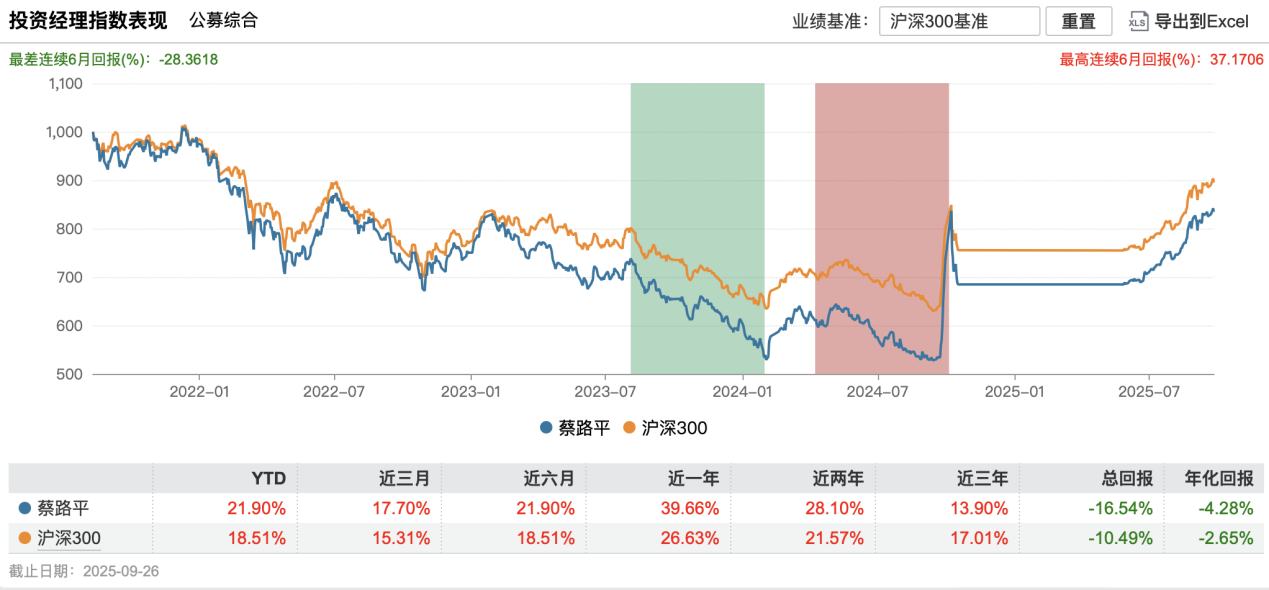
Task: Click the 年化回报 column header
Action: pyautogui.click(x=1218, y=478)
